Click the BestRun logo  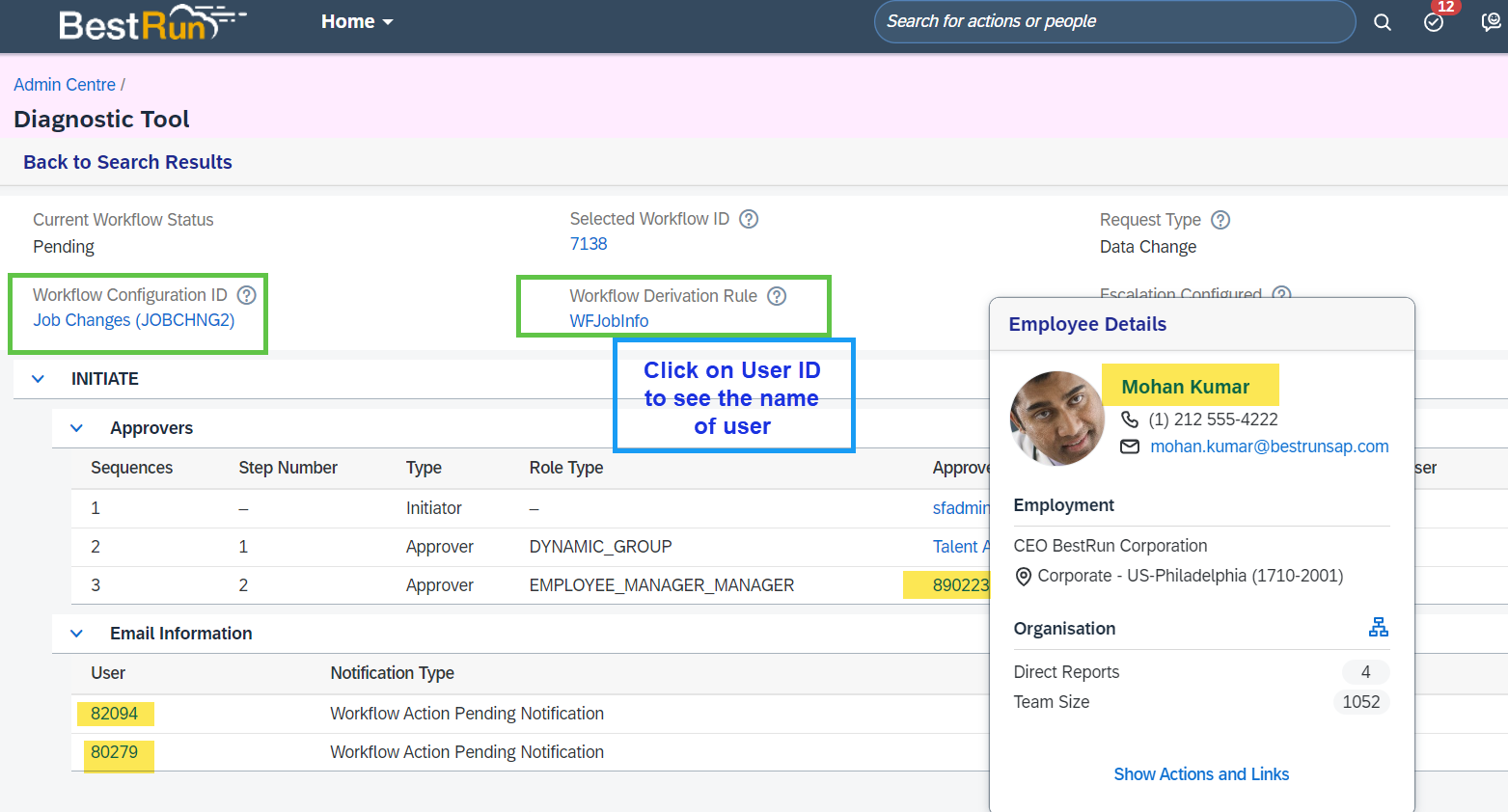(x=152, y=23)
